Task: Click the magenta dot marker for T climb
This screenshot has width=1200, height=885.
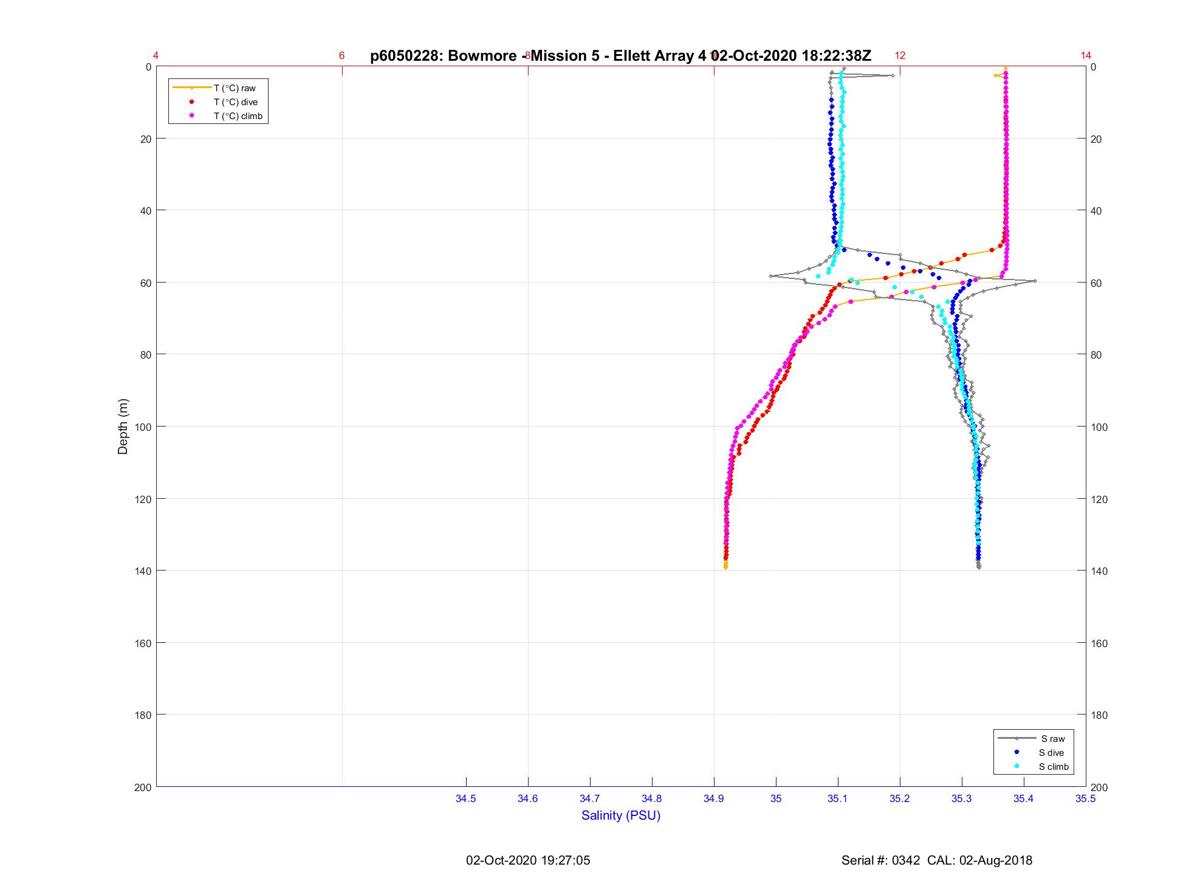Action: (x=191, y=116)
